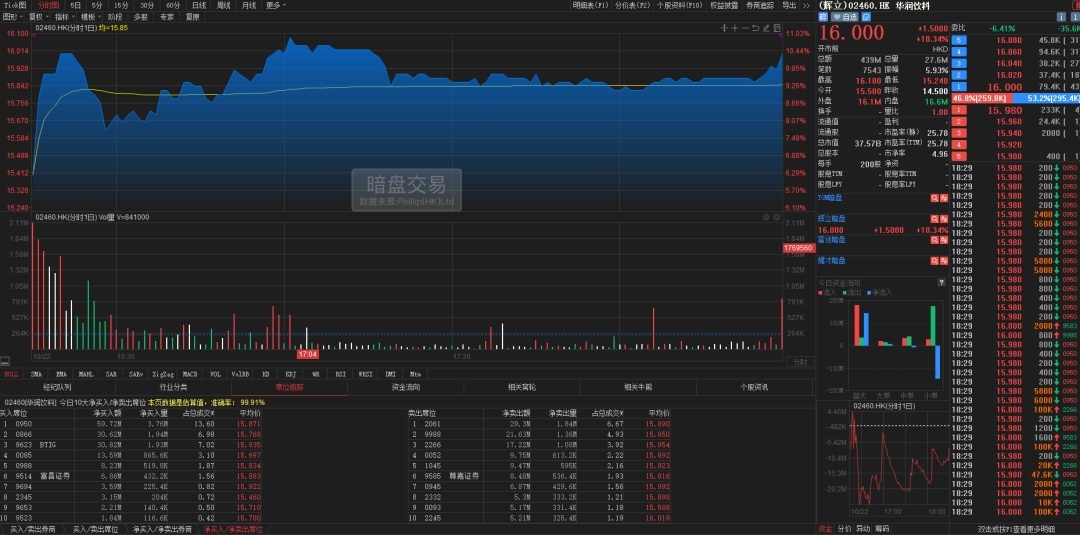Click the settings icon on volume panel
Viewport: 1080px width, 535px height.
point(765,216)
